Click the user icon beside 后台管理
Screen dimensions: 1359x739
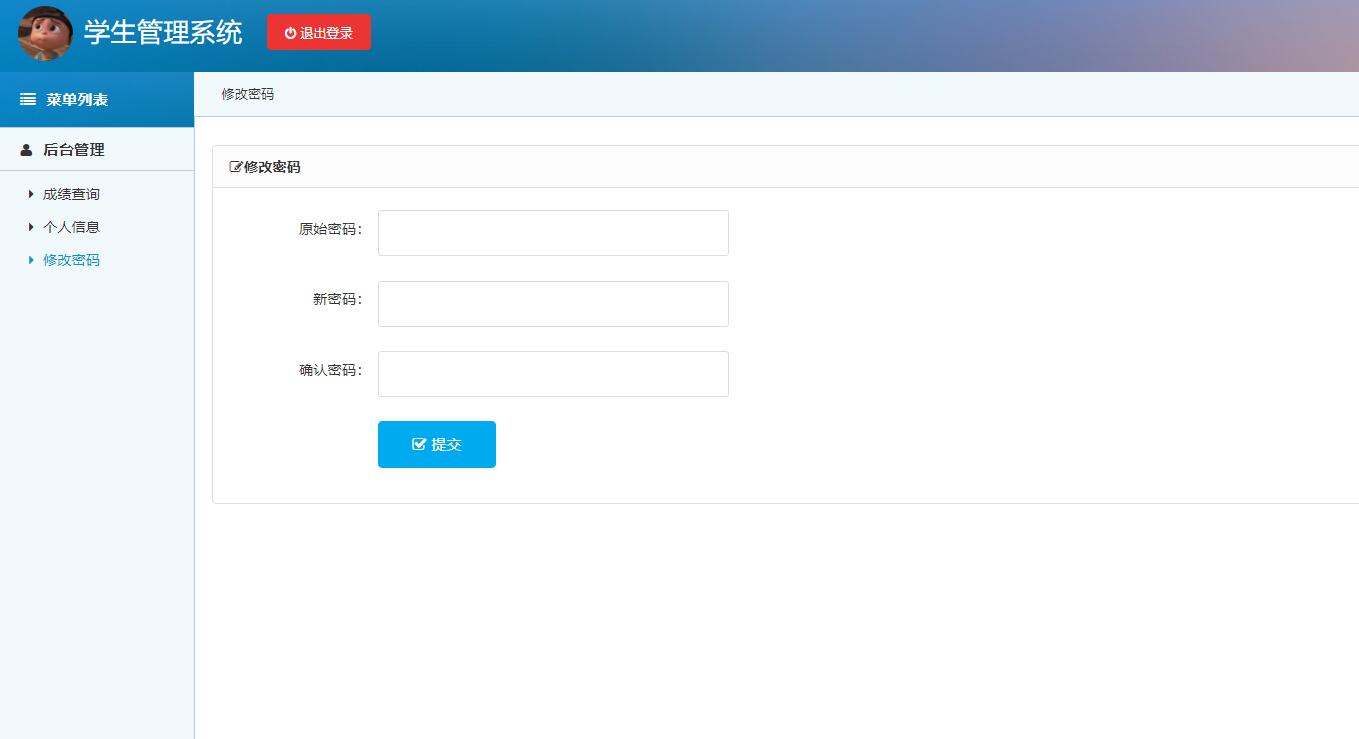(x=27, y=150)
